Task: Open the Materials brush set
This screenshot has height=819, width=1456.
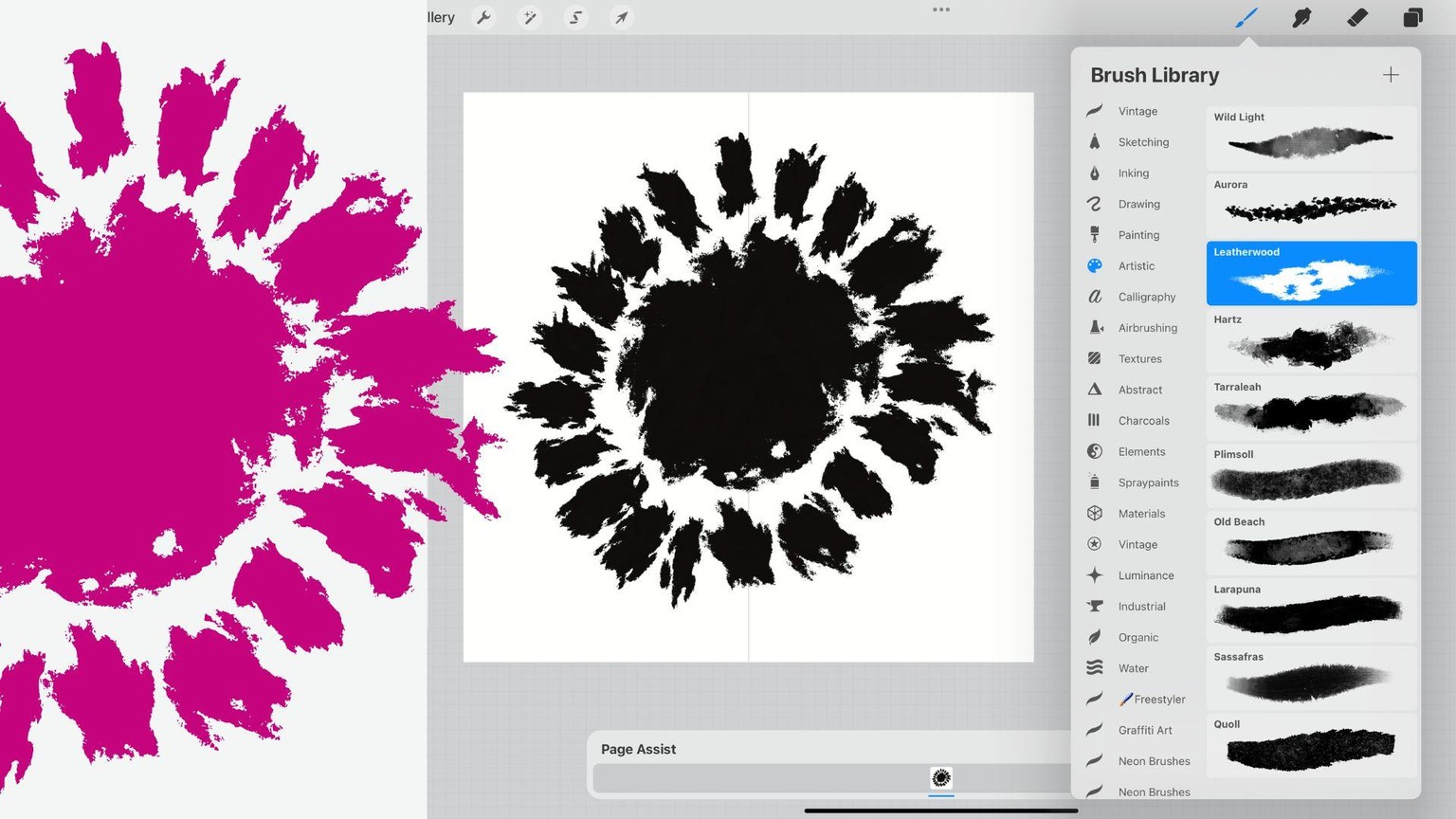Action: point(1142,514)
